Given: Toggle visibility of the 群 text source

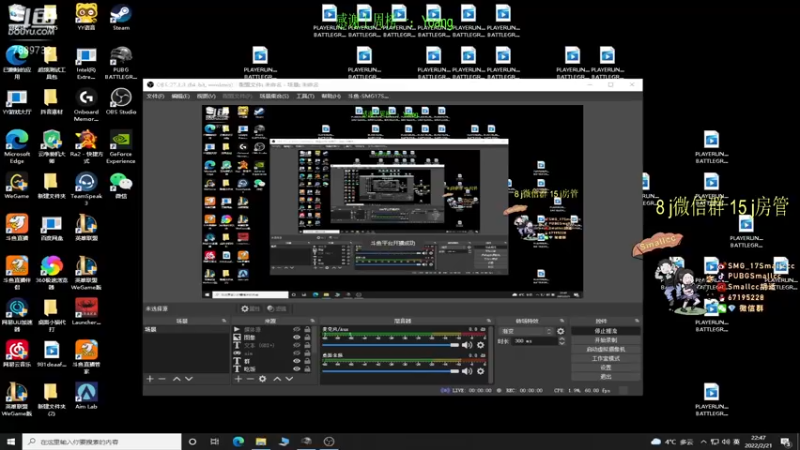Looking at the screenshot, I should click(x=296, y=361).
